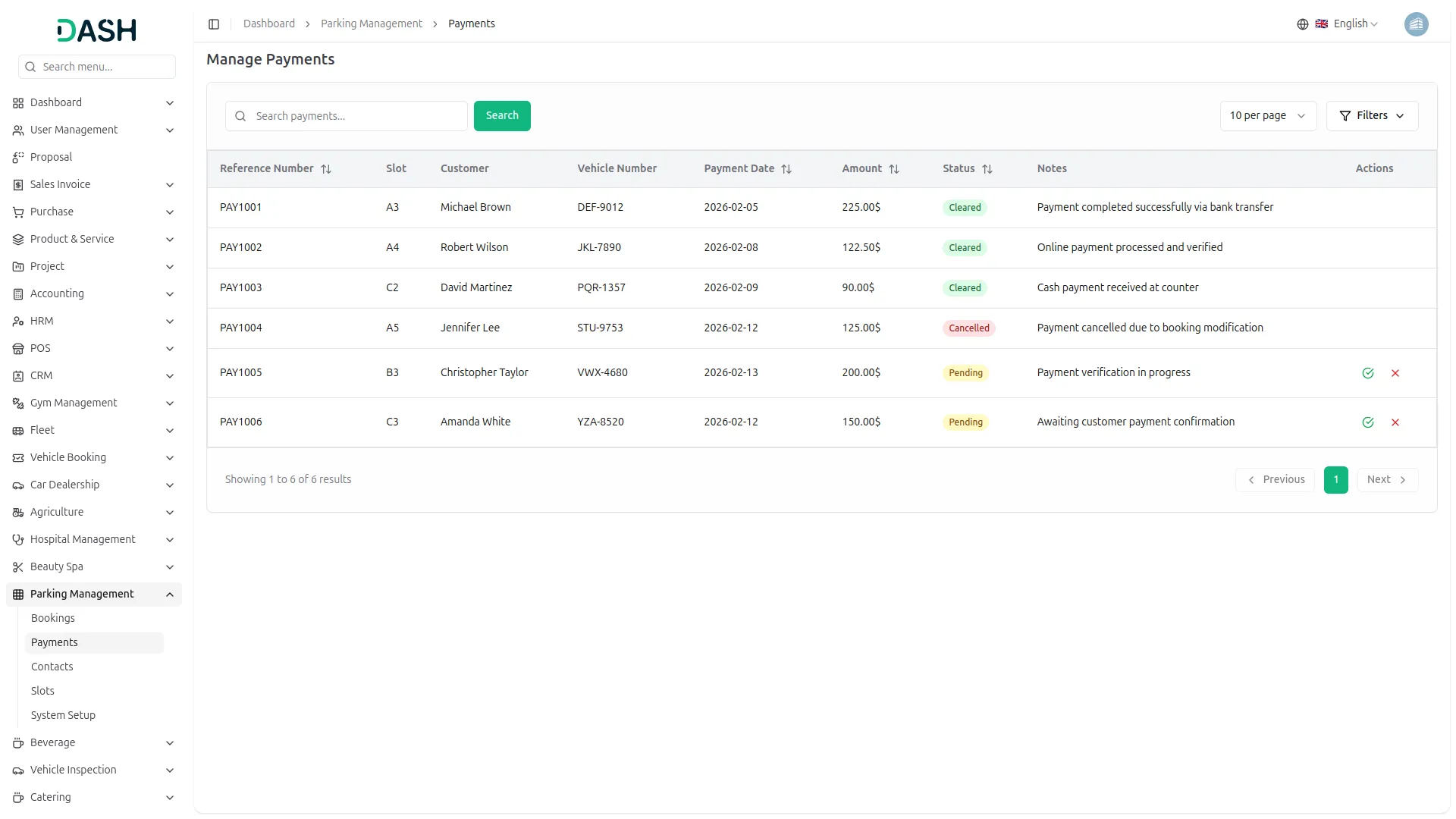Click the DASH logo
The height and width of the screenshot is (819, 1456).
[x=97, y=30]
